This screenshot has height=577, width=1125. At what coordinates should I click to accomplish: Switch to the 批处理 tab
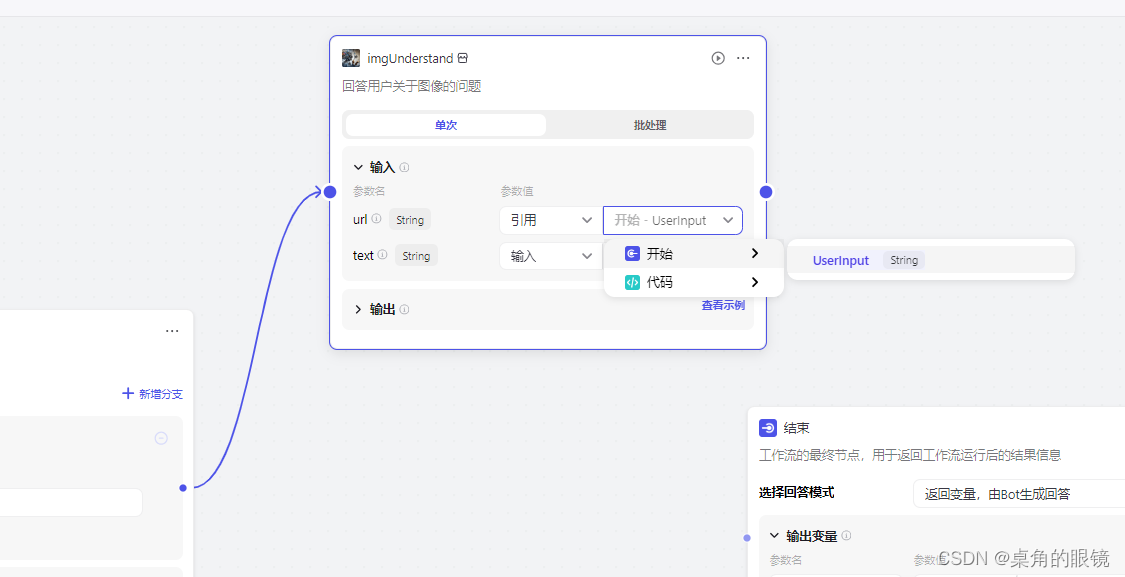point(650,125)
